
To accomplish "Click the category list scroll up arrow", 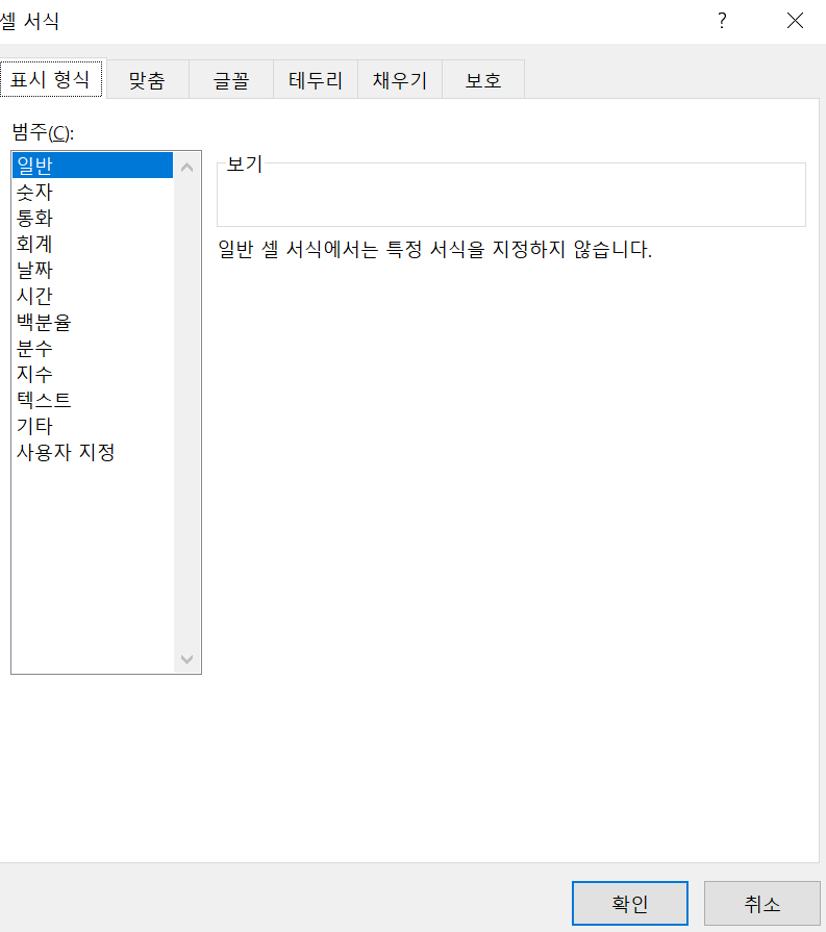I will point(187,168).
